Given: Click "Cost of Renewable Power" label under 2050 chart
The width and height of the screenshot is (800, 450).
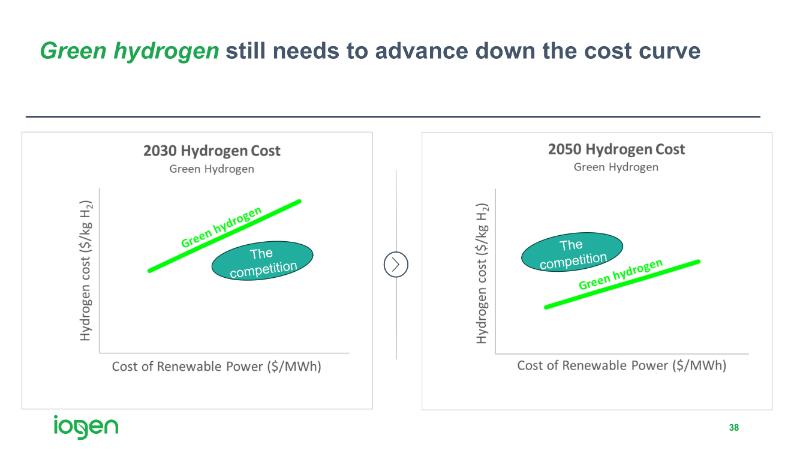Looking at the screenshot, I should (621, 365).
